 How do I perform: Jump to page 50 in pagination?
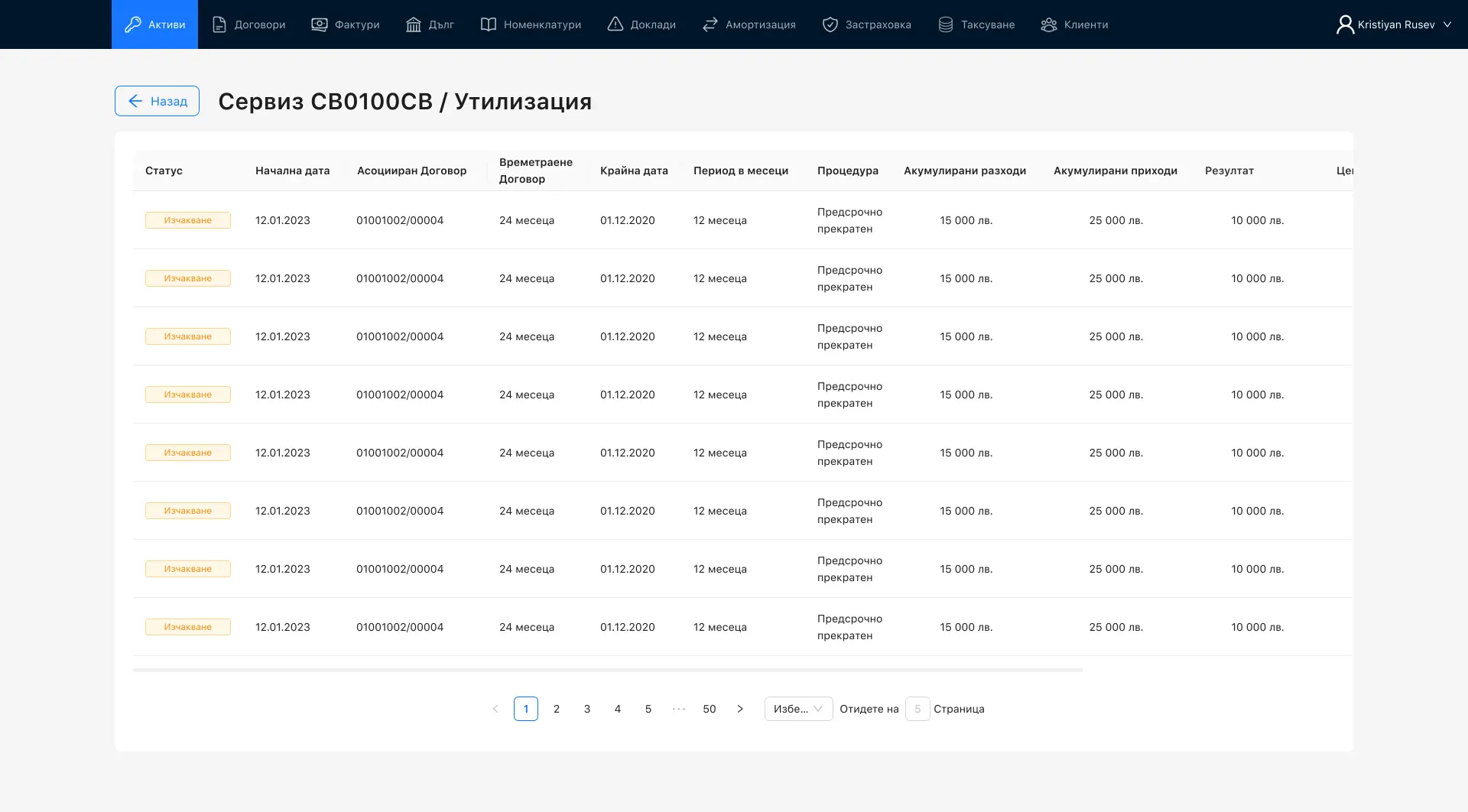click(x=710, y=709)
